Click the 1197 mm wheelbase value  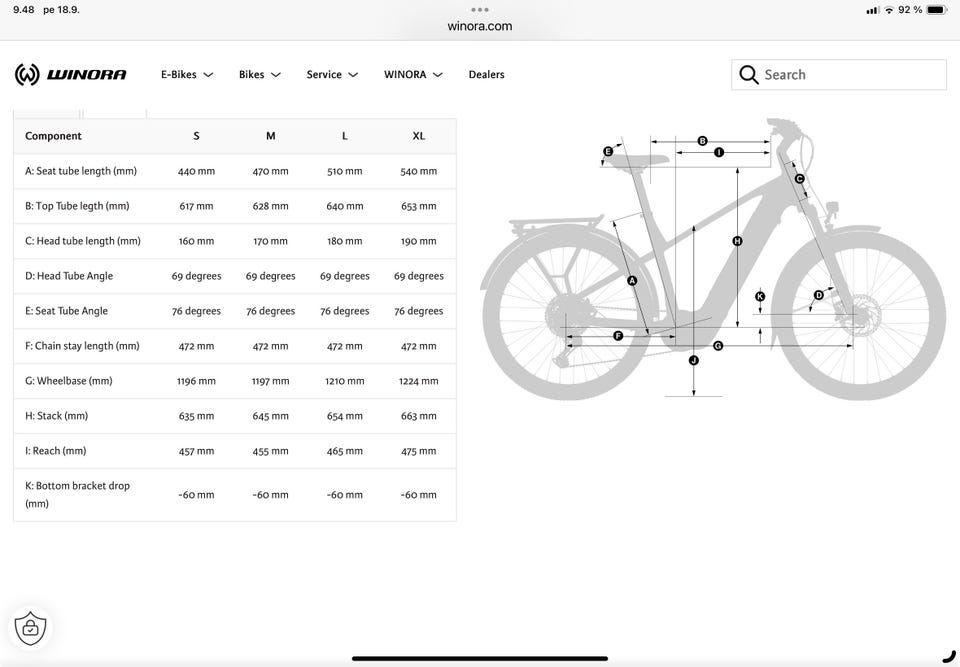click(271, 381)
